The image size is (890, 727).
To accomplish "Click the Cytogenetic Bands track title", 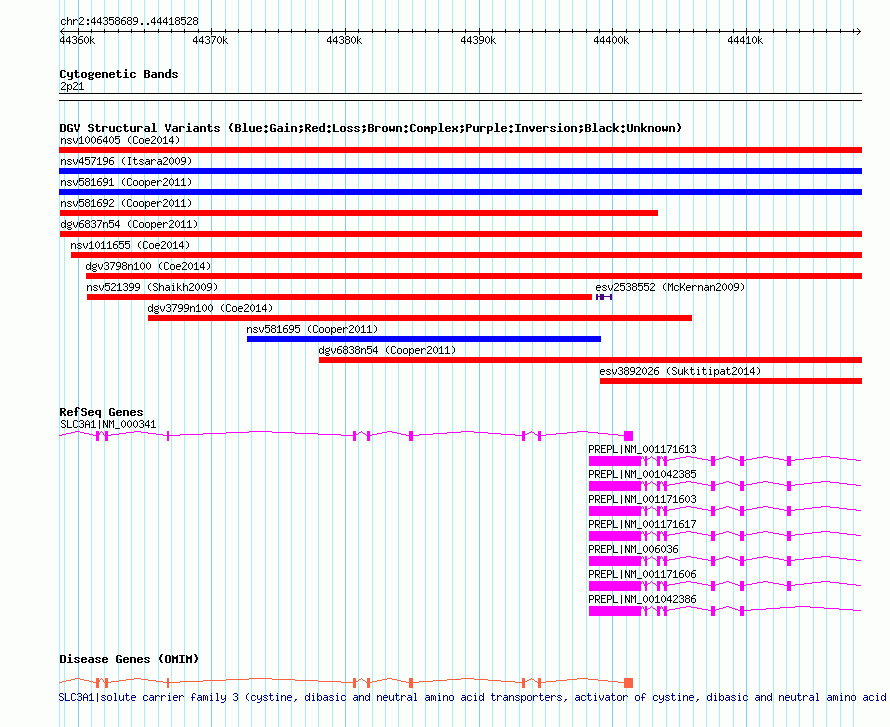I will pyautogui.click(x=119, y=74).
